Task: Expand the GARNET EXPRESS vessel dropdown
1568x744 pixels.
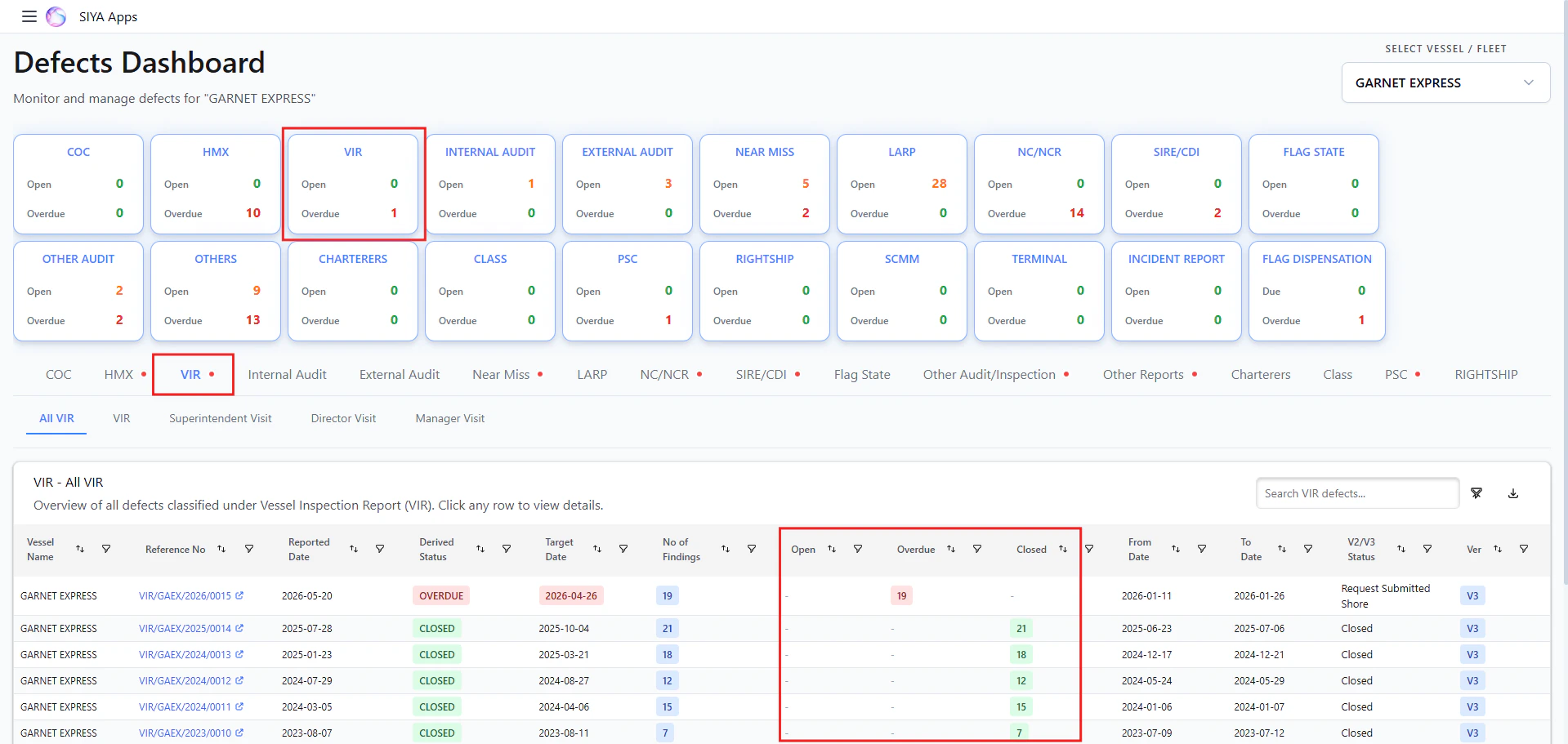Action: coord(1445,82)
